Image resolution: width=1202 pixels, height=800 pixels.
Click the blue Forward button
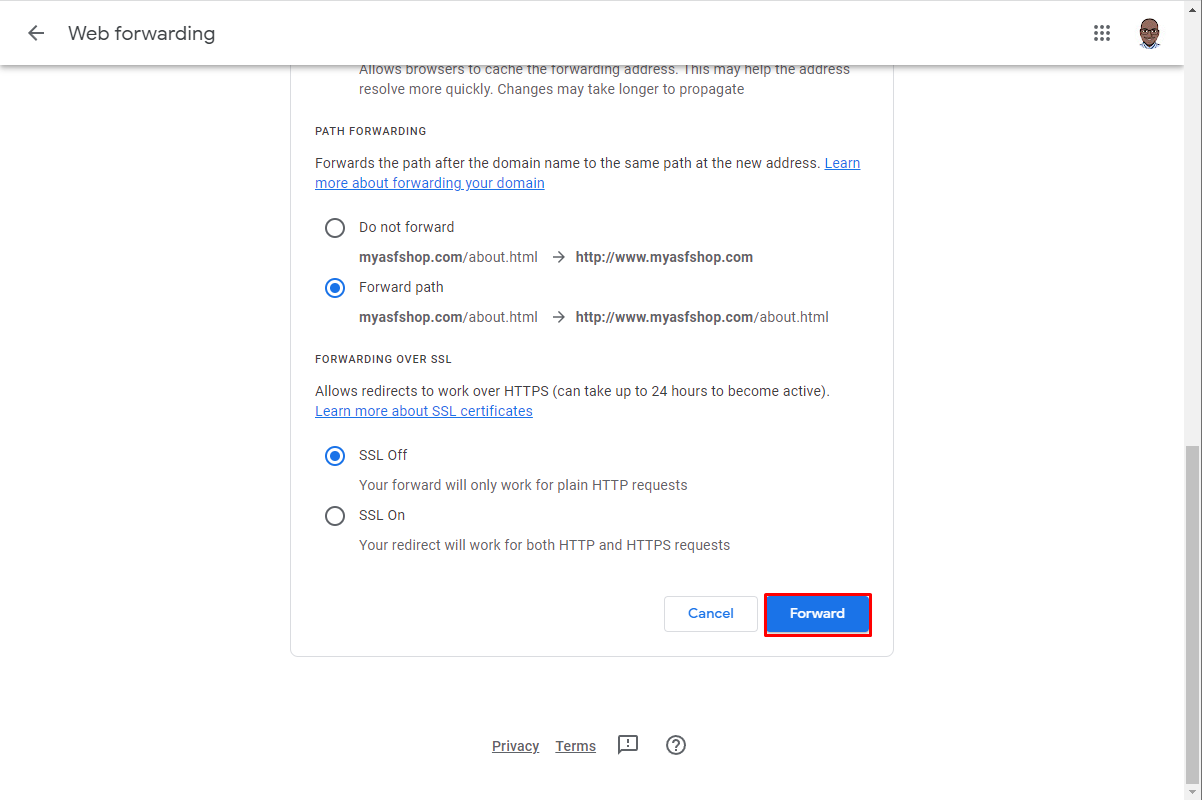818,614
